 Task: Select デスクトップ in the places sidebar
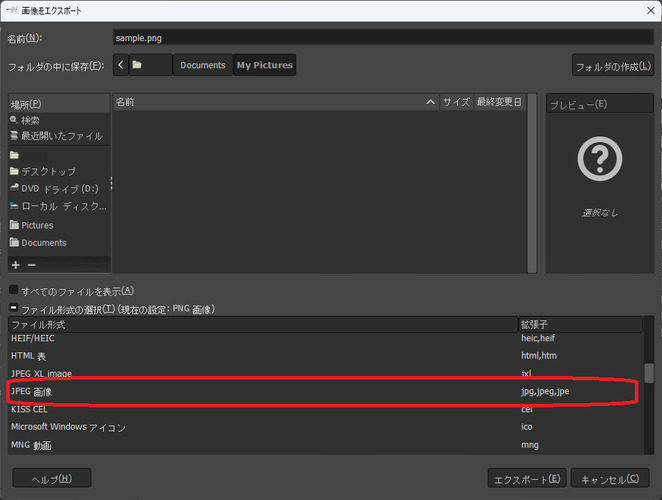click(x=59, y=171)
